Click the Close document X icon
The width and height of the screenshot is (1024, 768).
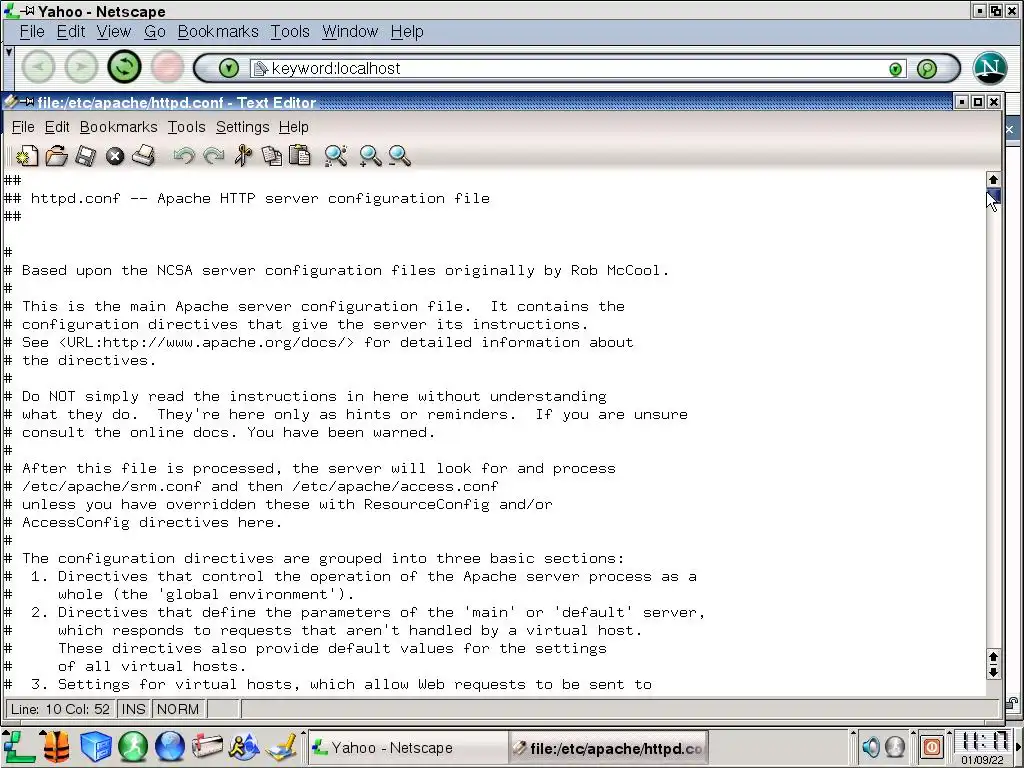coord(115,156)
